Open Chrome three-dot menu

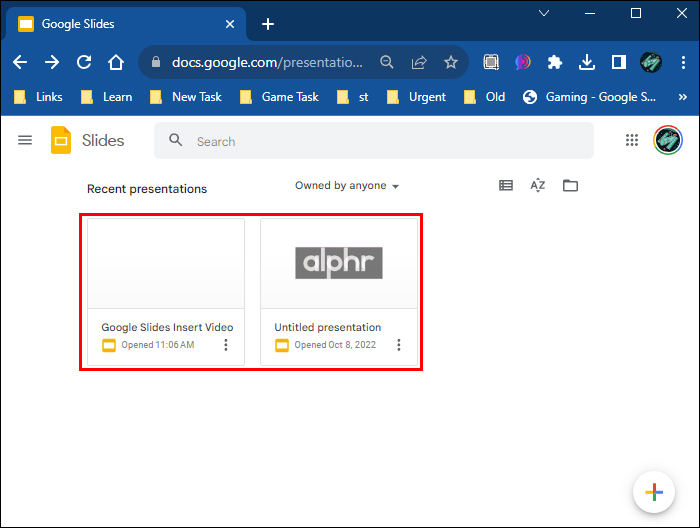pos(683,62)
